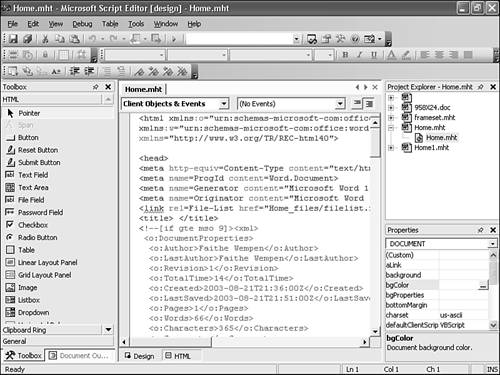
Task: Click the Copy icon in the toolbar
Action: point(60,39)
